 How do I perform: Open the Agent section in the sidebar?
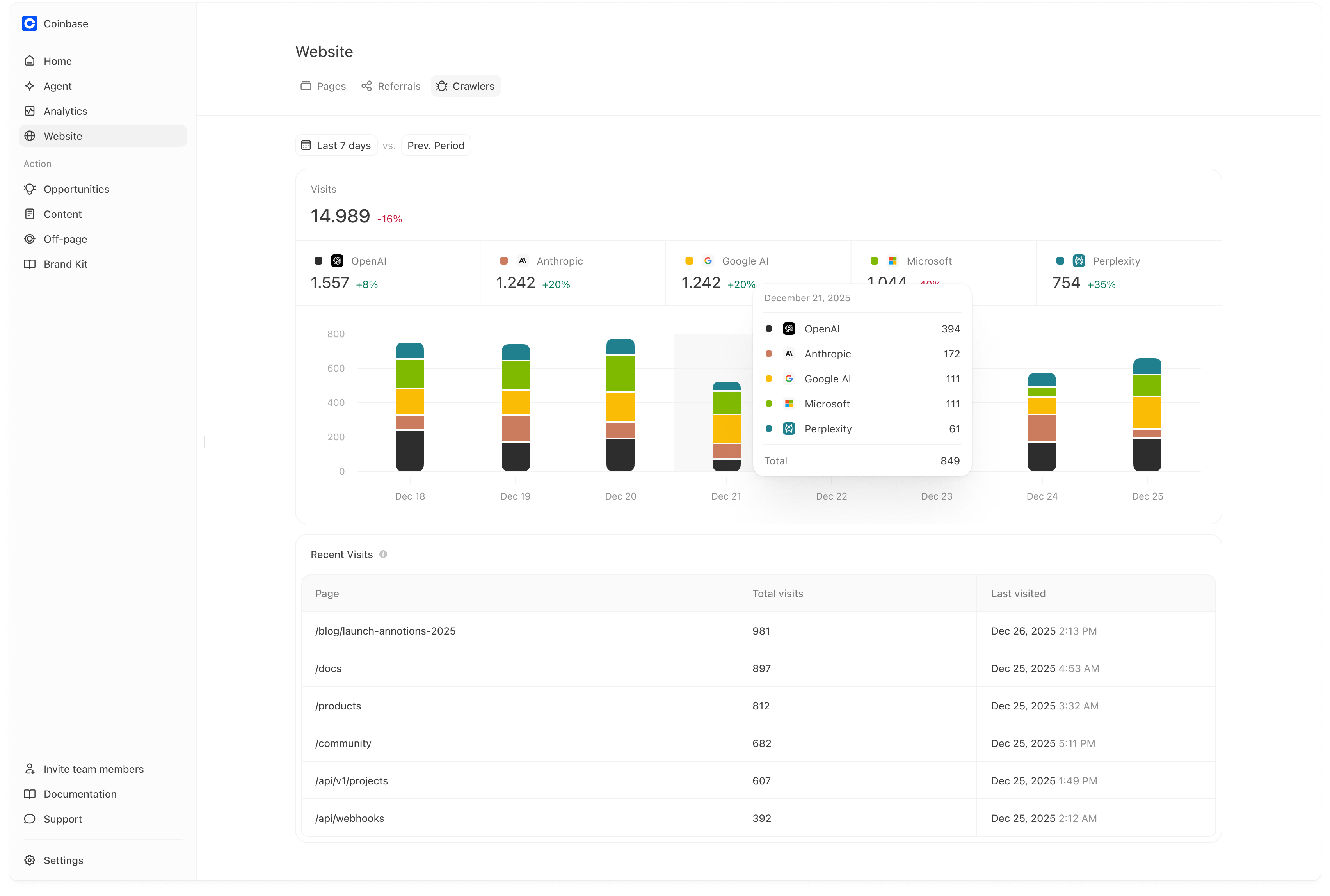[57, 86]
